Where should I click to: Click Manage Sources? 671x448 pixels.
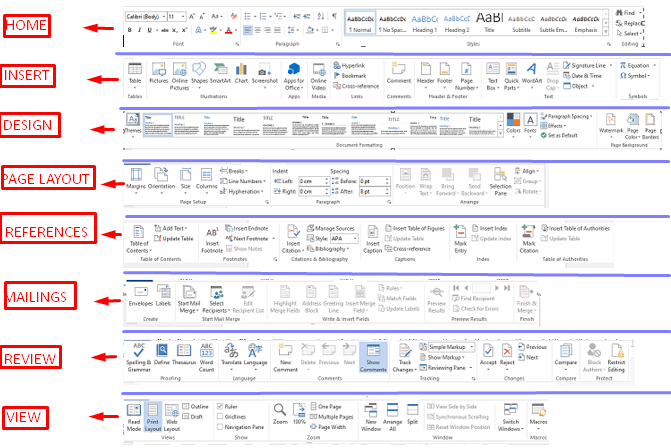(331, 228)
